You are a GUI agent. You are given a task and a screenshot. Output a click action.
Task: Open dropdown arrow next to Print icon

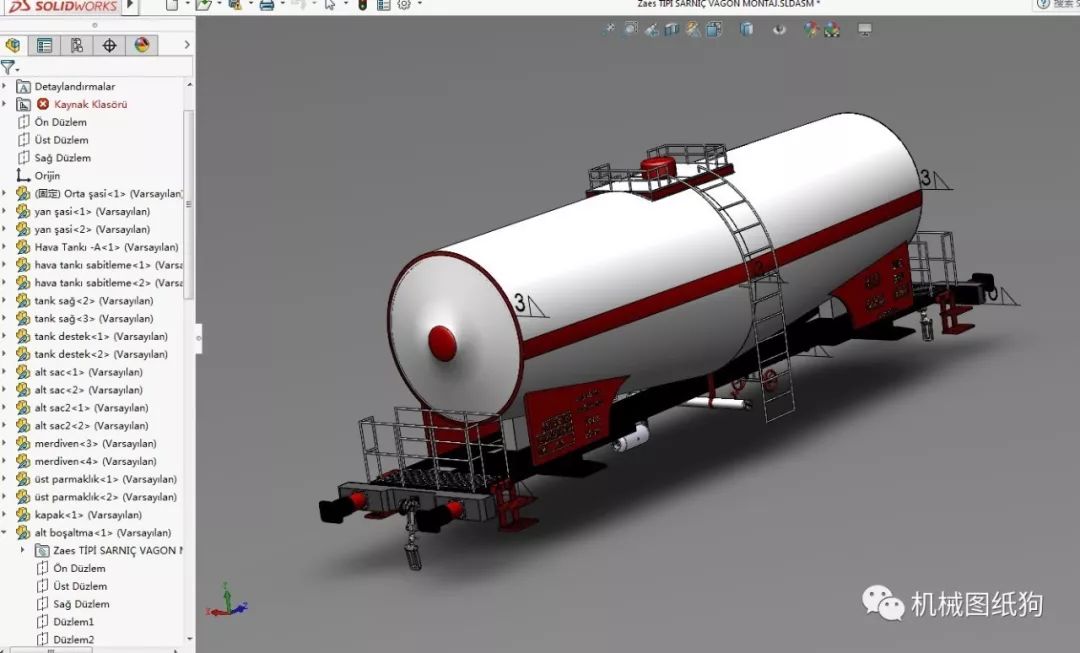coord(282,4)
